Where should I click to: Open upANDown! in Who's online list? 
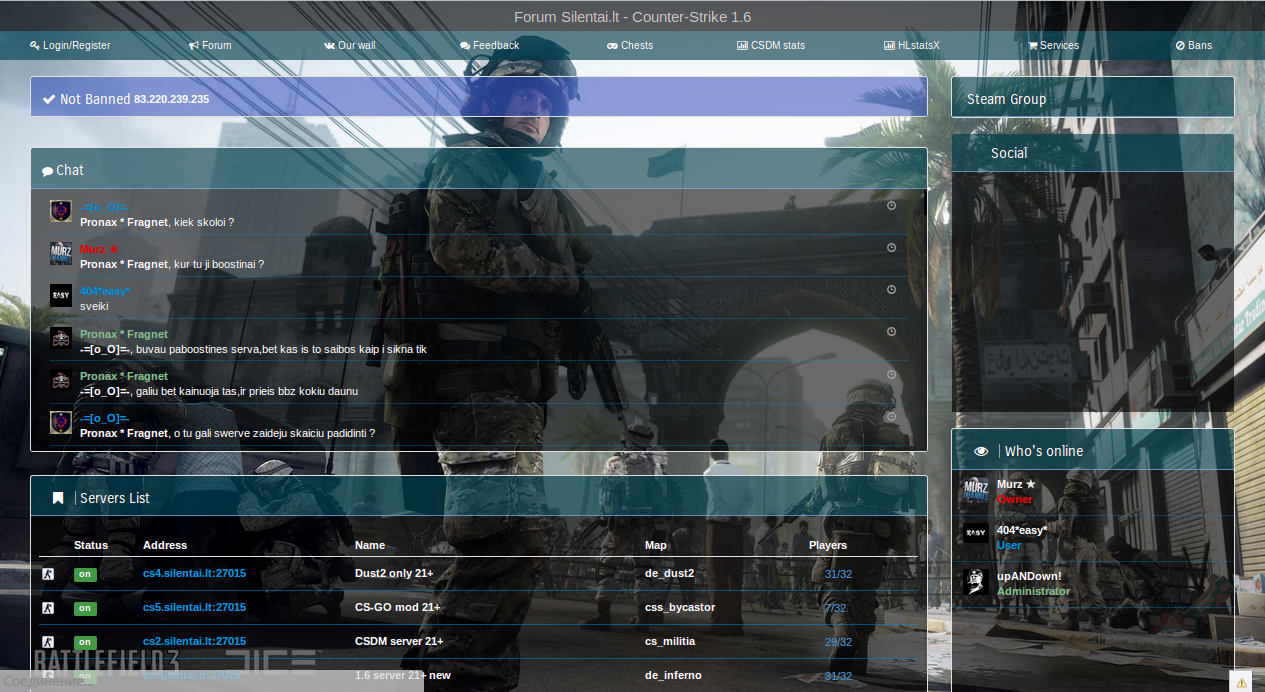pyautogui.click(x=1029, y=576)
